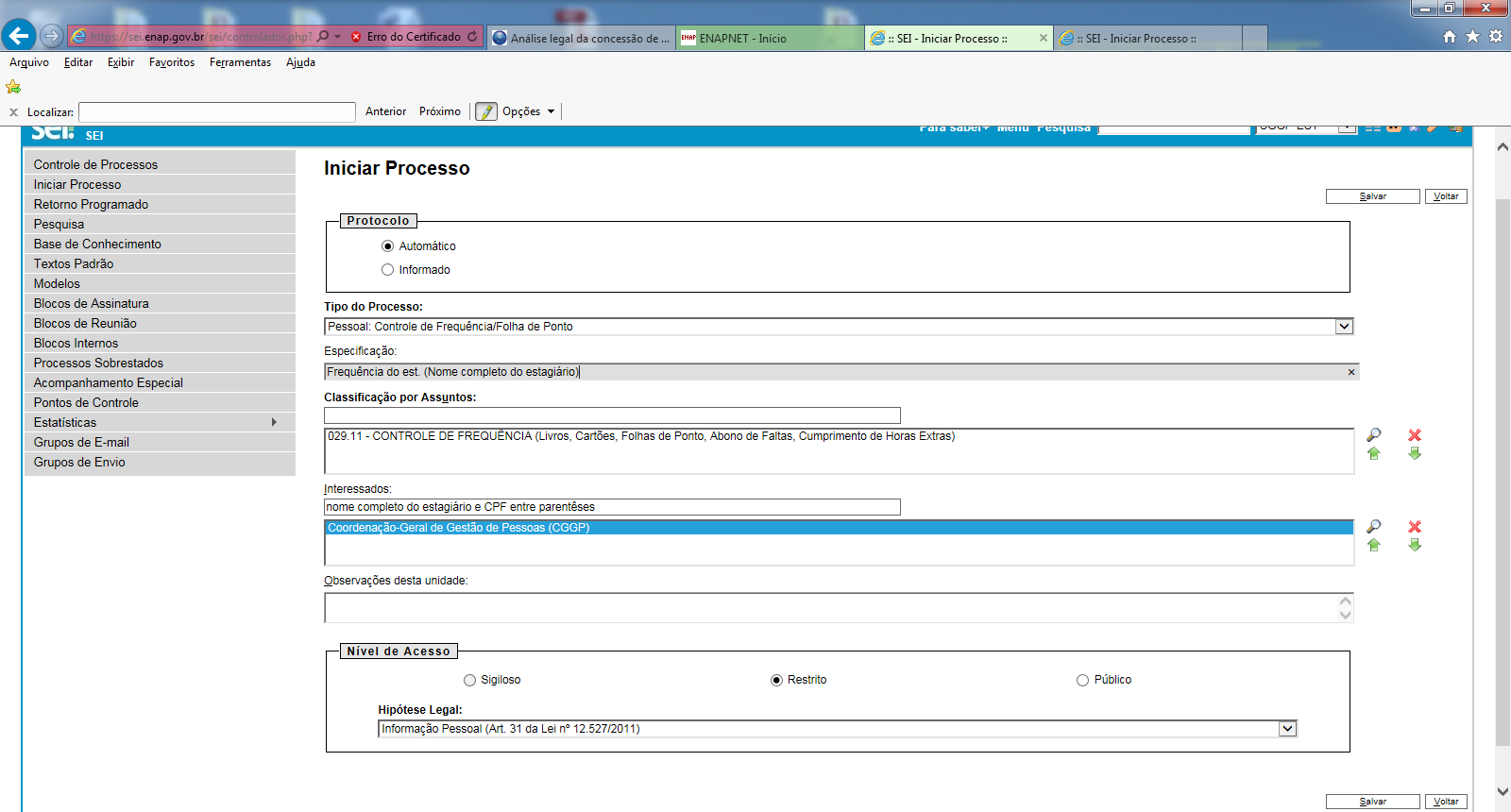1511x812 pixels.
Task: Open the find bar Opções dropdown
Action: click(528, 111)
